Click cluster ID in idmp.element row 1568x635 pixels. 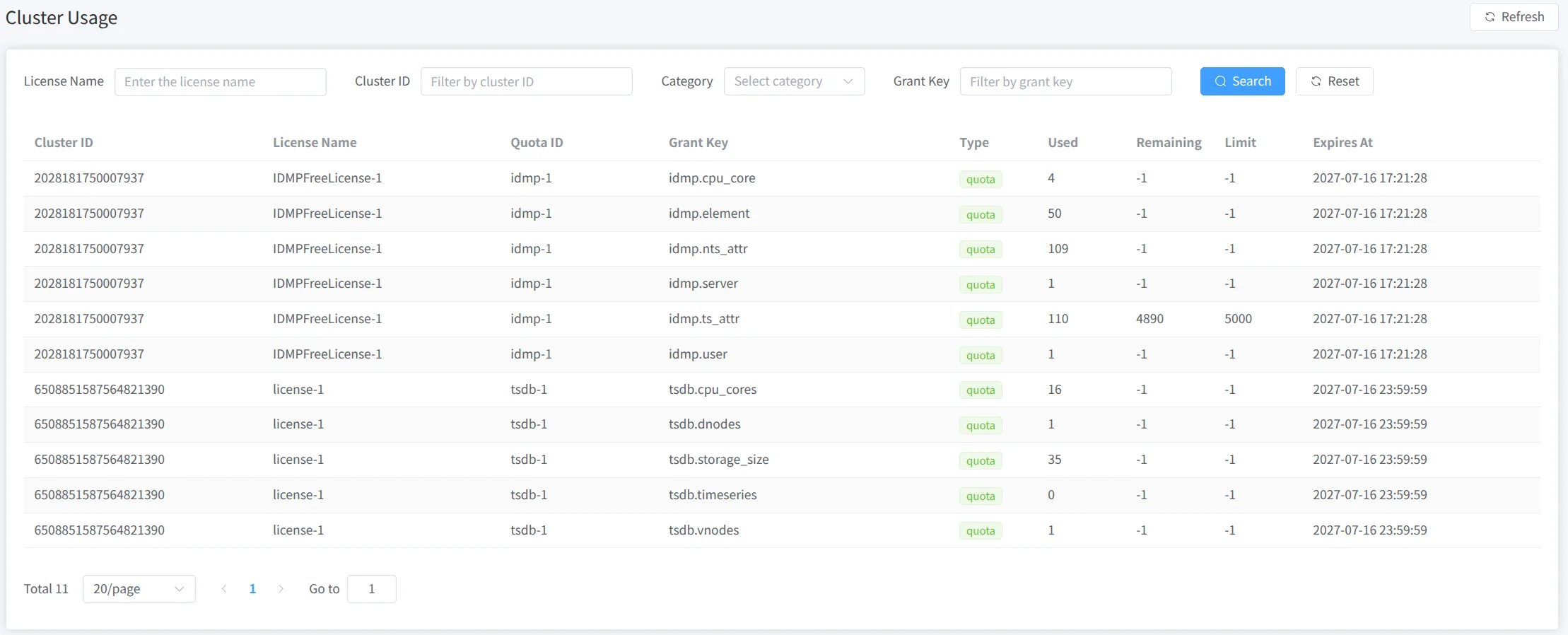pyautogui.click(x=89, y=214)
